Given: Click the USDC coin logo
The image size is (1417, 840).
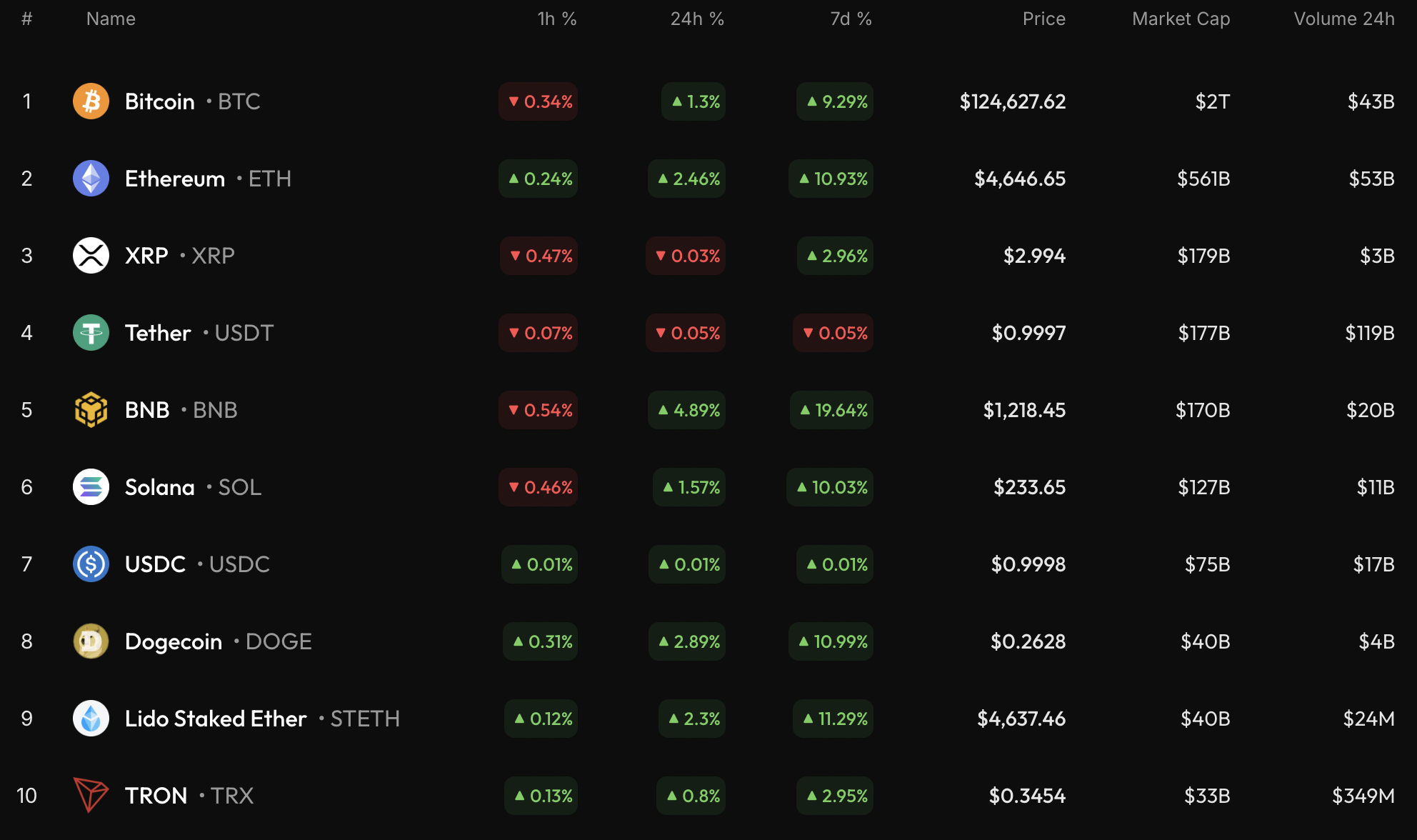Looking at the screenshot, I should 91,564.
